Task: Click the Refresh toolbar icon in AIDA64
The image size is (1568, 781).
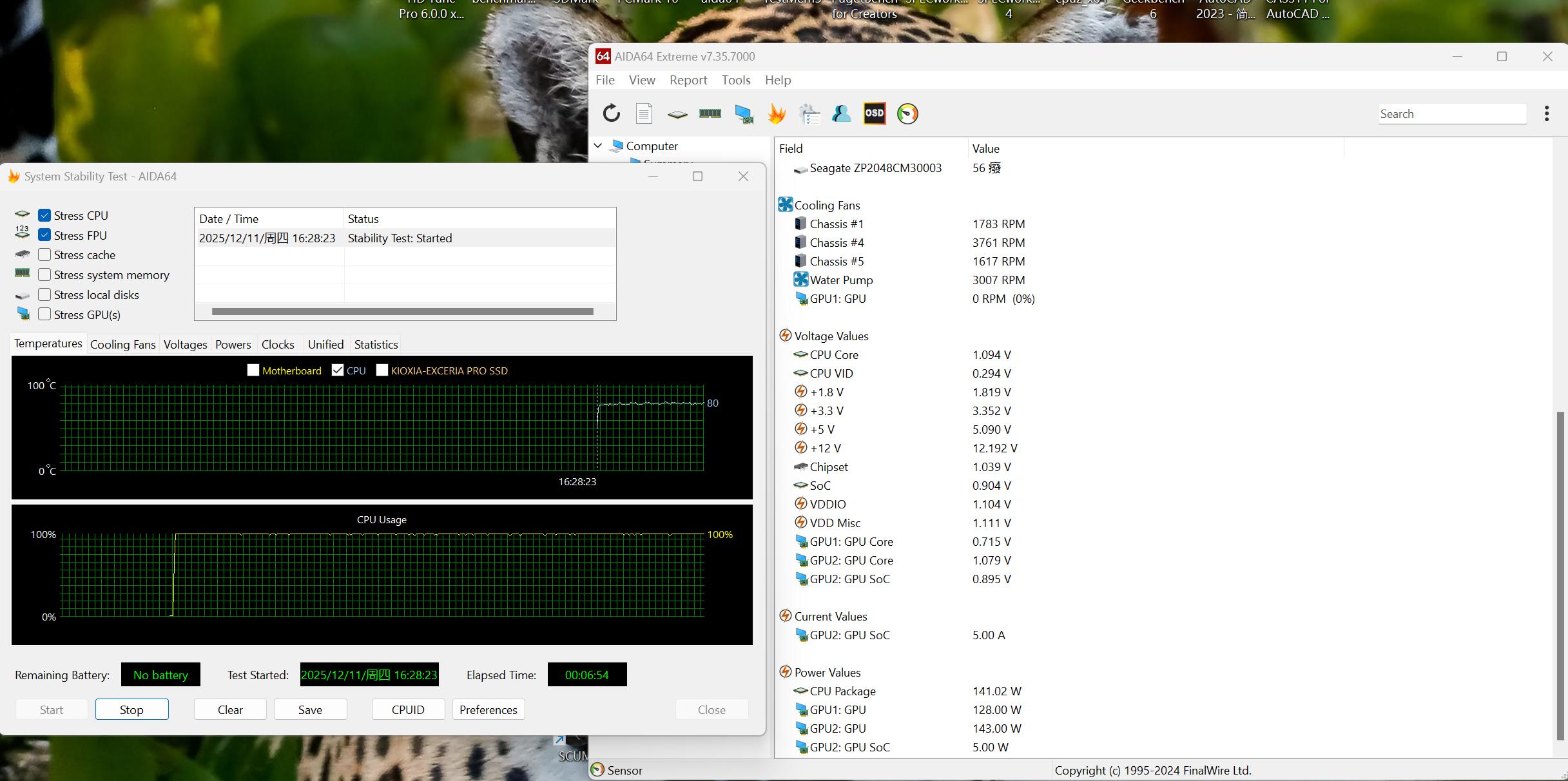Action: tap(611, 114)
